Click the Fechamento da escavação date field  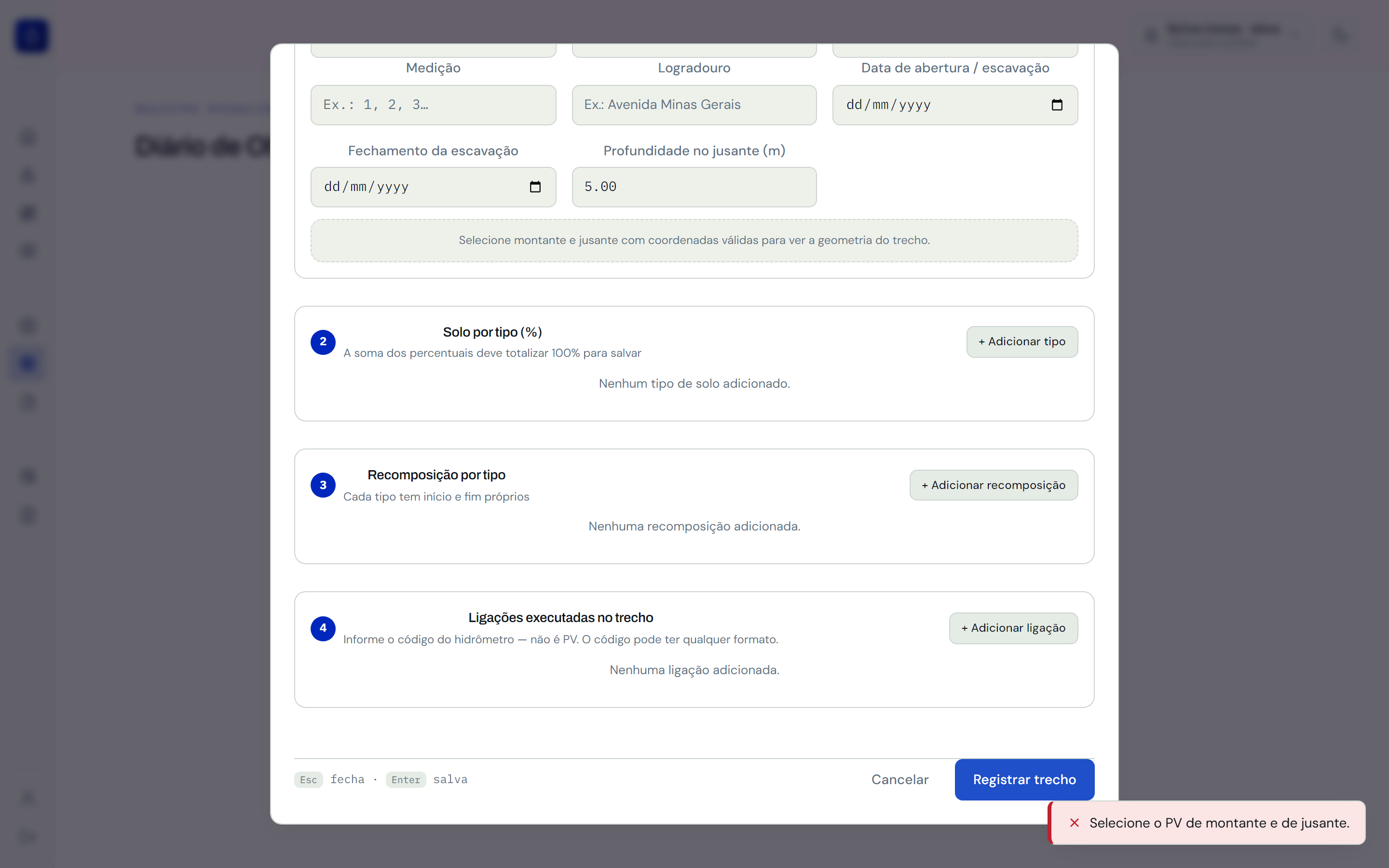(434, 187)
